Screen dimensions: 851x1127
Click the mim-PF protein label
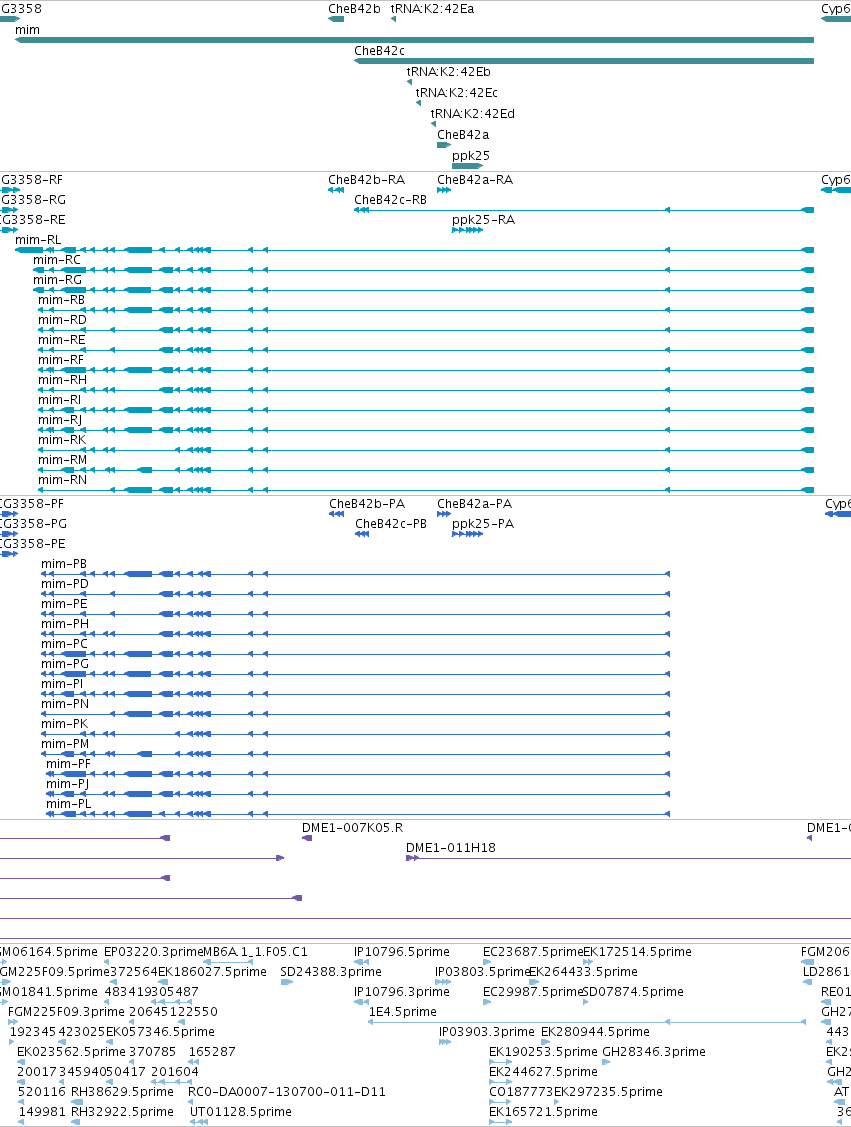coord(68,764)
